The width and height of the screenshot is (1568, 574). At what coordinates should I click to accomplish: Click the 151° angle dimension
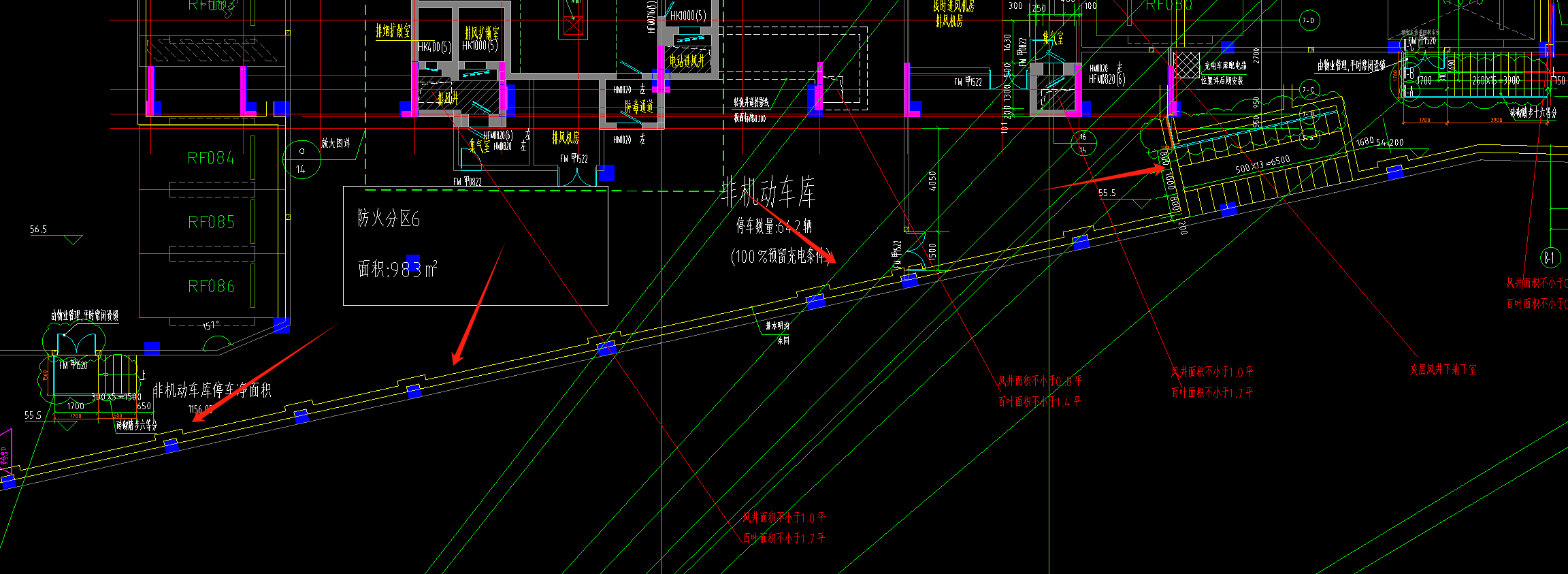coord(210,325)
